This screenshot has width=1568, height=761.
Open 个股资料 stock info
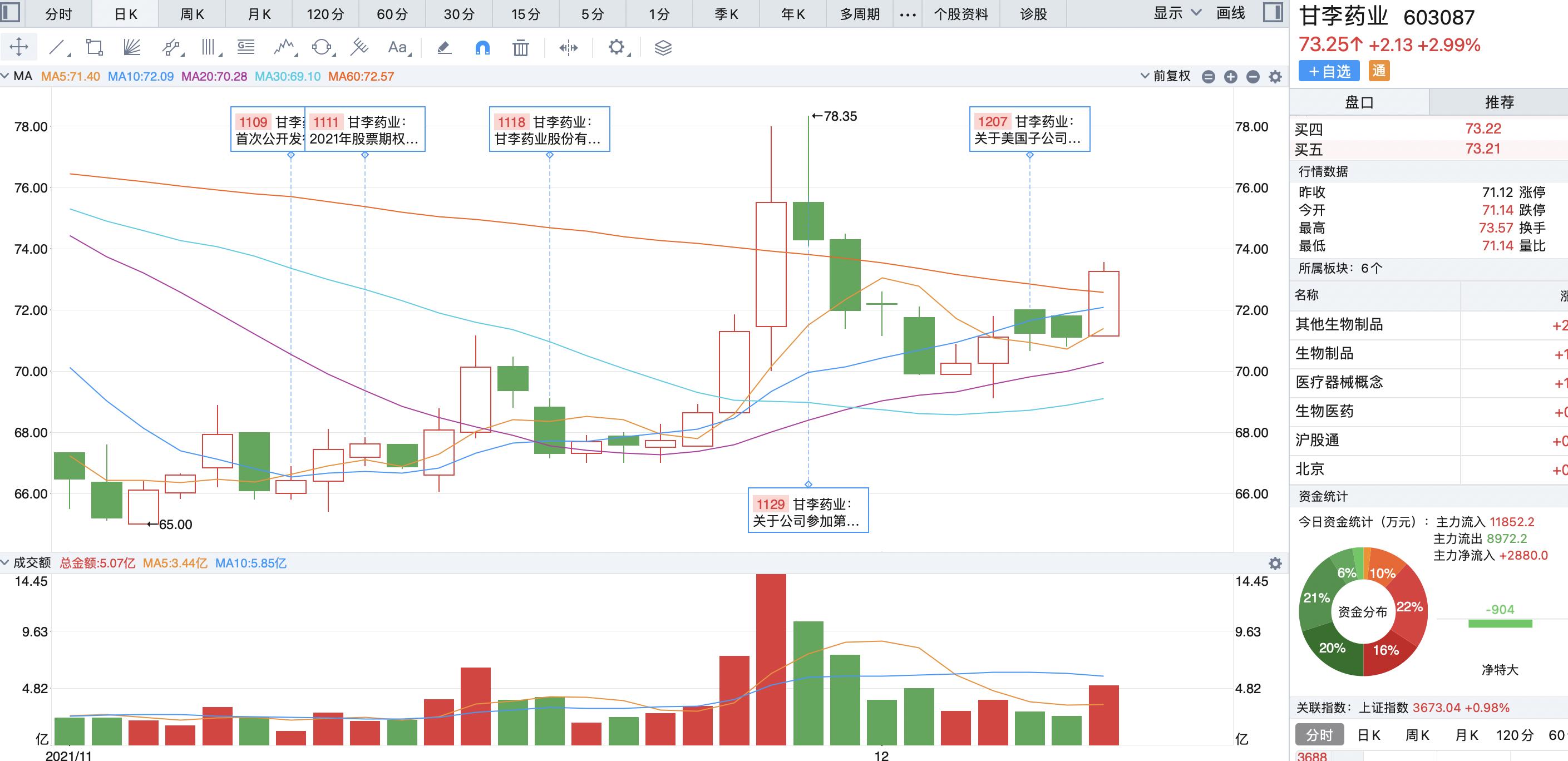961,14
